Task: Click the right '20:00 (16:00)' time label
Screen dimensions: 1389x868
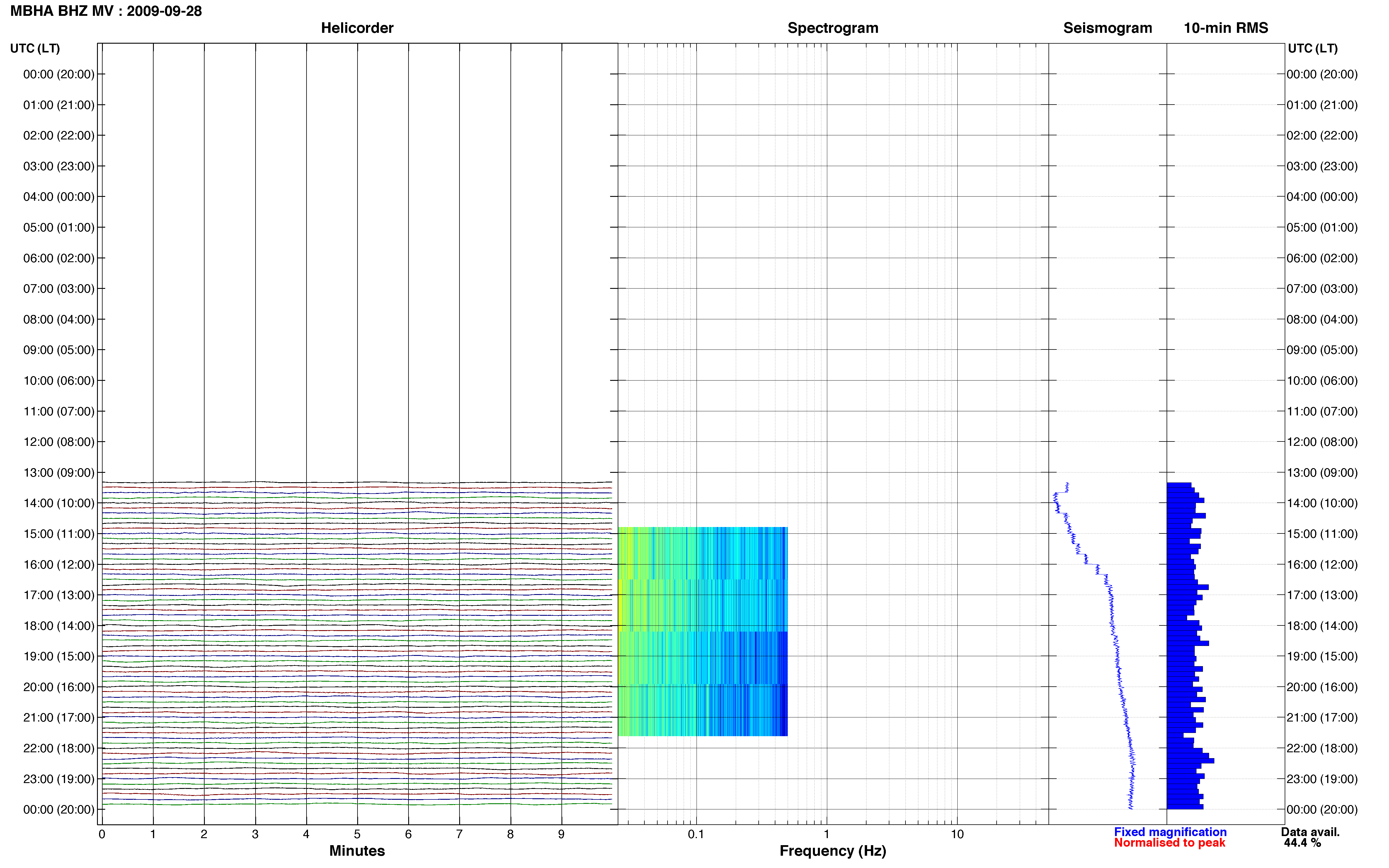Action: coord(1322,687)
